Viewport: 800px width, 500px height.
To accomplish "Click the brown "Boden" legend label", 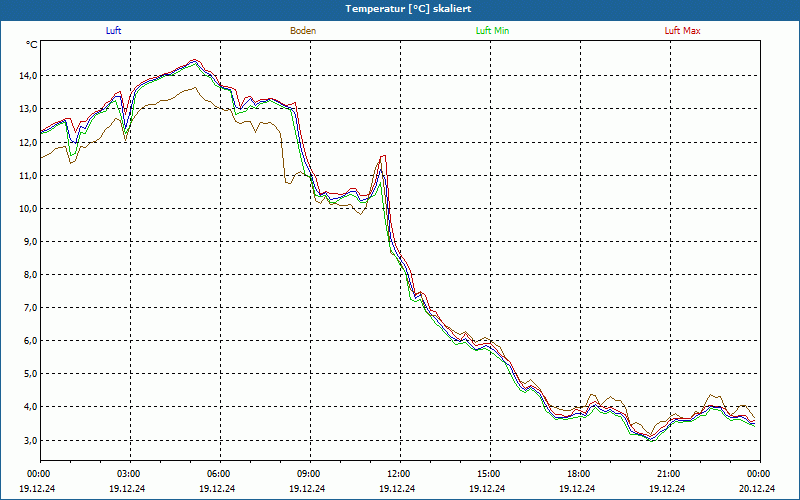I will [303, 31].
